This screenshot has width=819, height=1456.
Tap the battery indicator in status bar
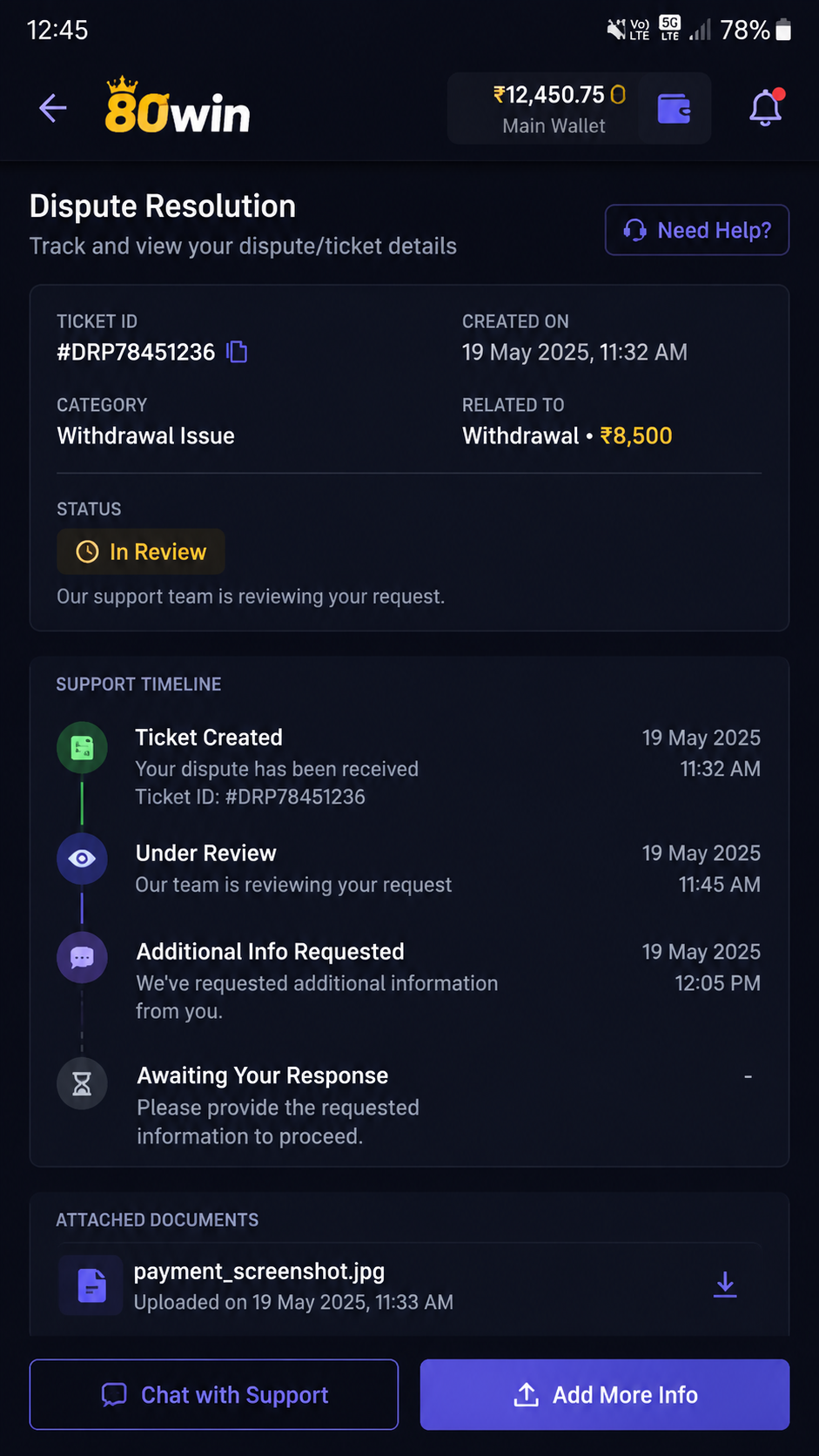click(783, 30)
